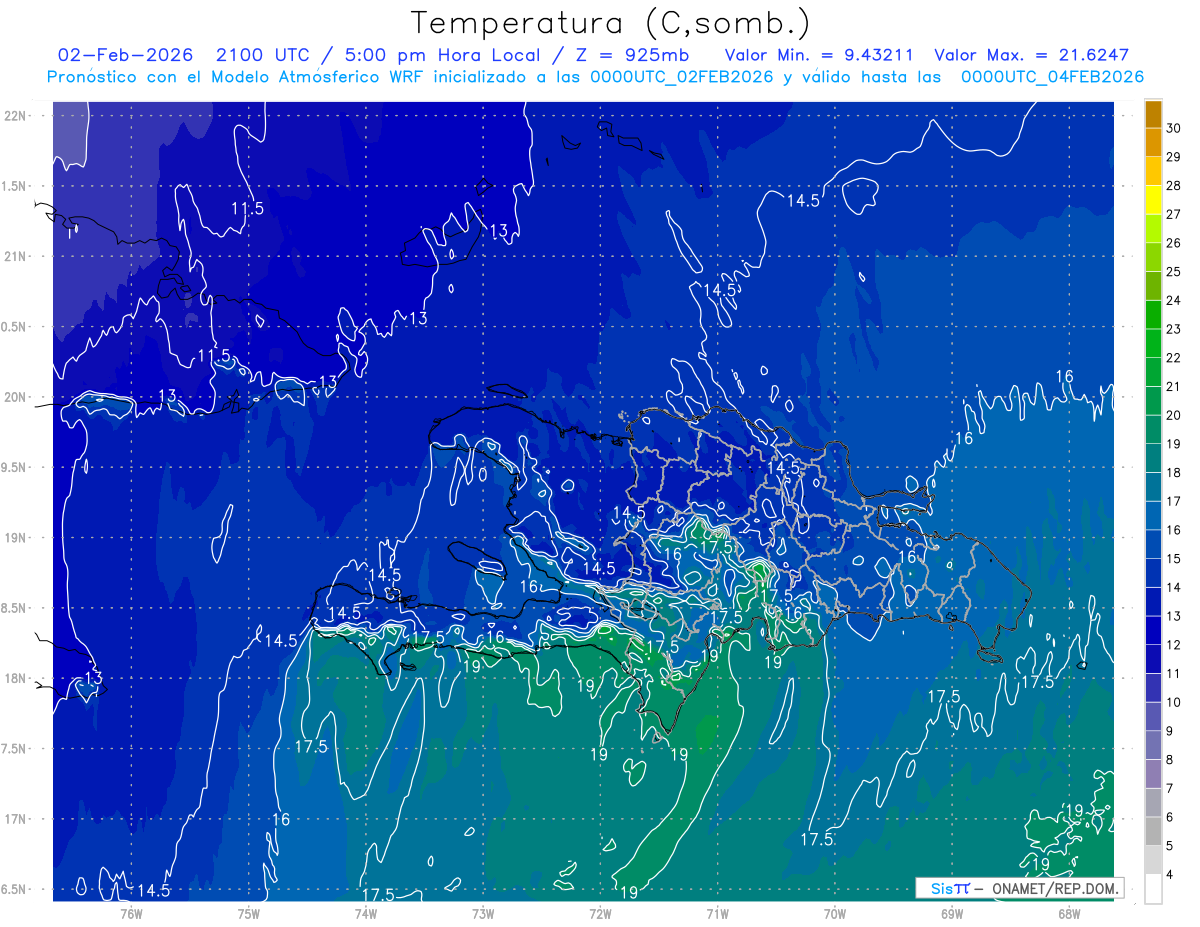Click the "70W" longitude axis label

(835, 912)
